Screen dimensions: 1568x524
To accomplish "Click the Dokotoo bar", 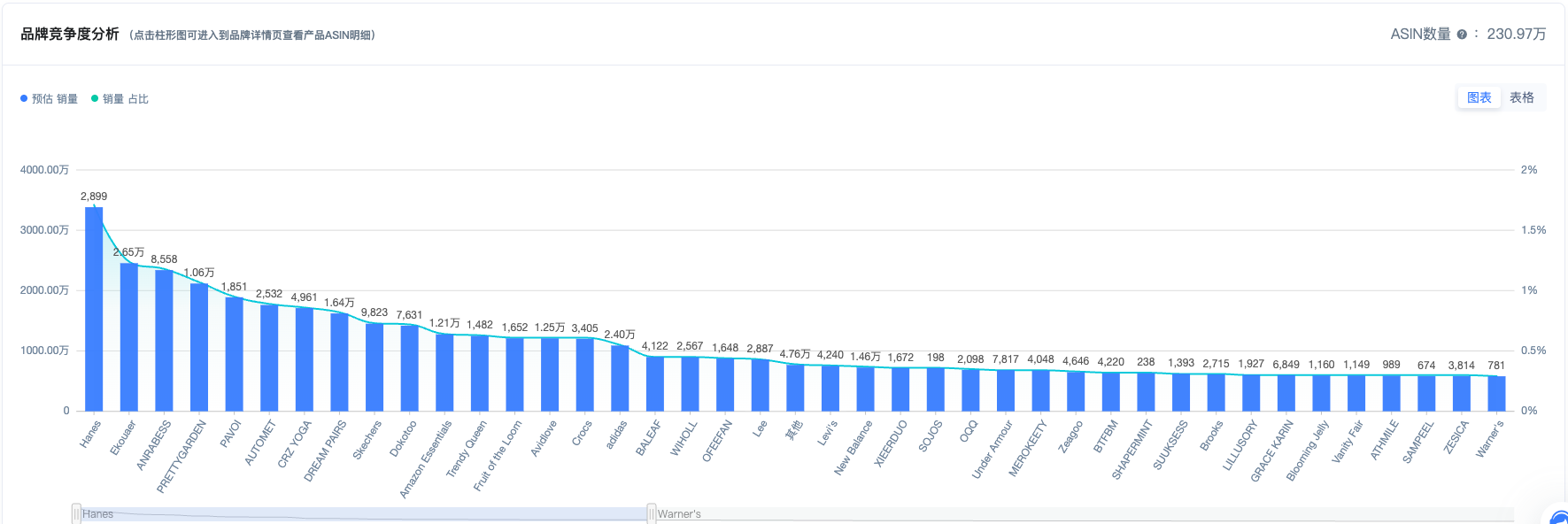I will click(x=409, y=368).
